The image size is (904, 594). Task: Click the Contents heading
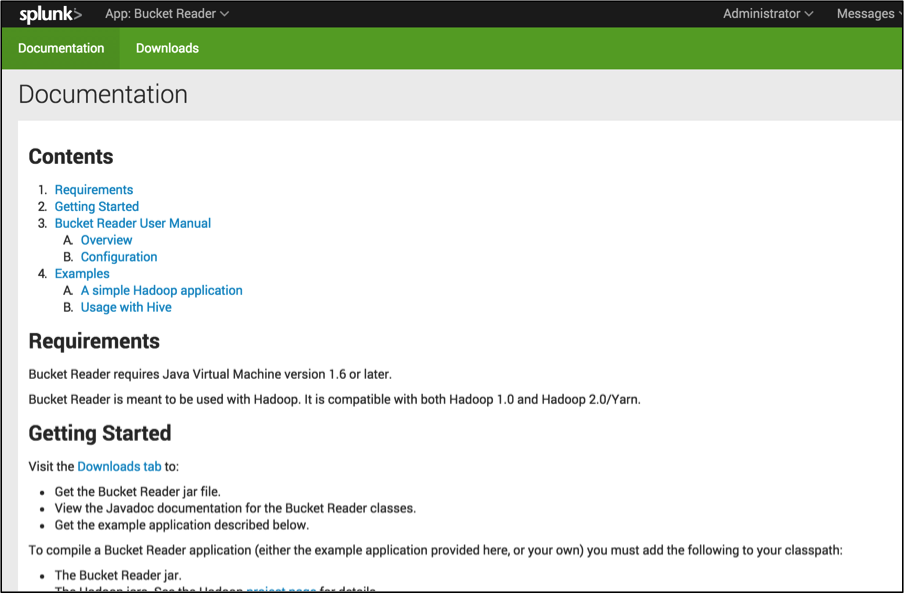[x=71, y=157]
